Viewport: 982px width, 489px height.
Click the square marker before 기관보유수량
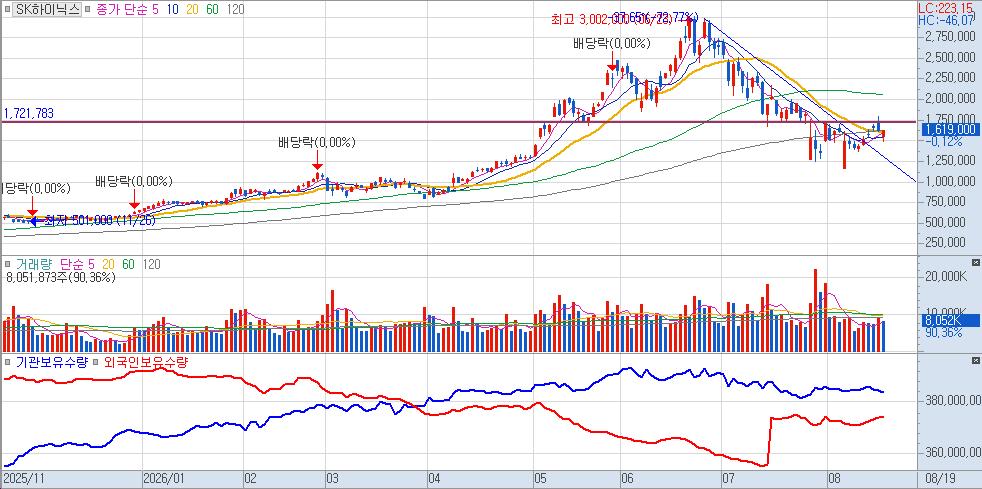pyautogui.click(x=6, y=362)
